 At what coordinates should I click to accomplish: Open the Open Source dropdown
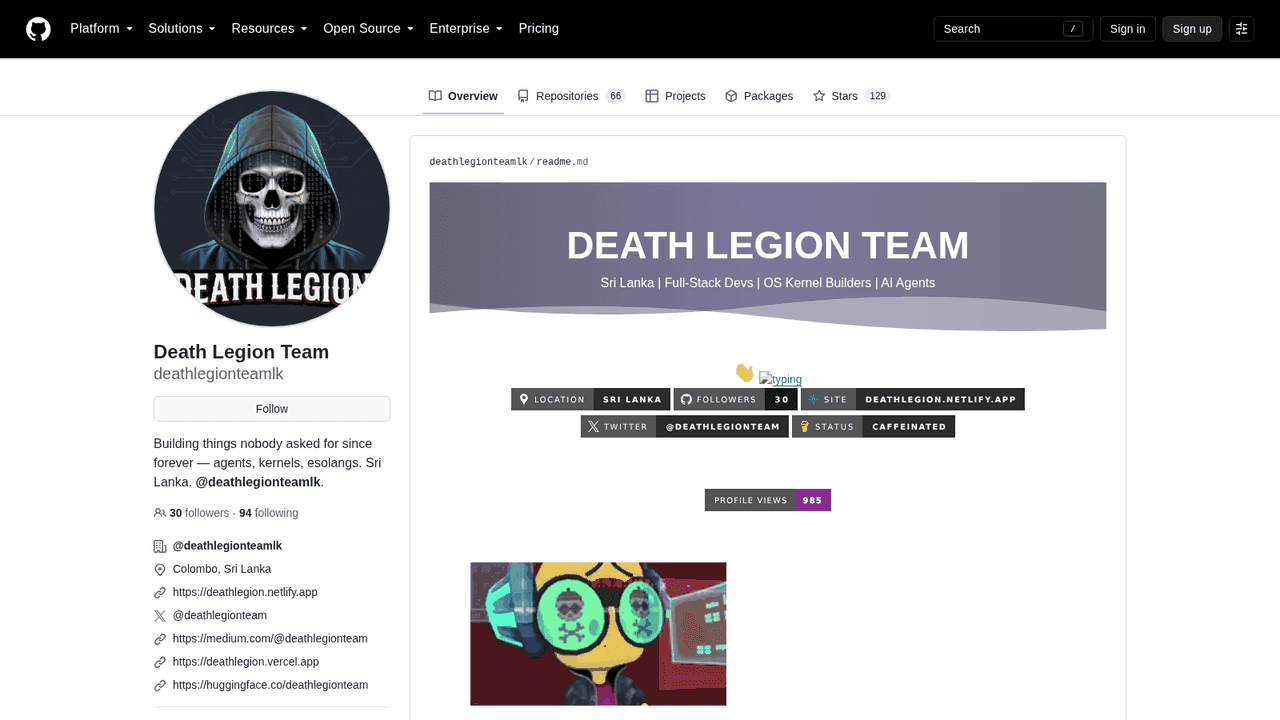pos(368,29)
